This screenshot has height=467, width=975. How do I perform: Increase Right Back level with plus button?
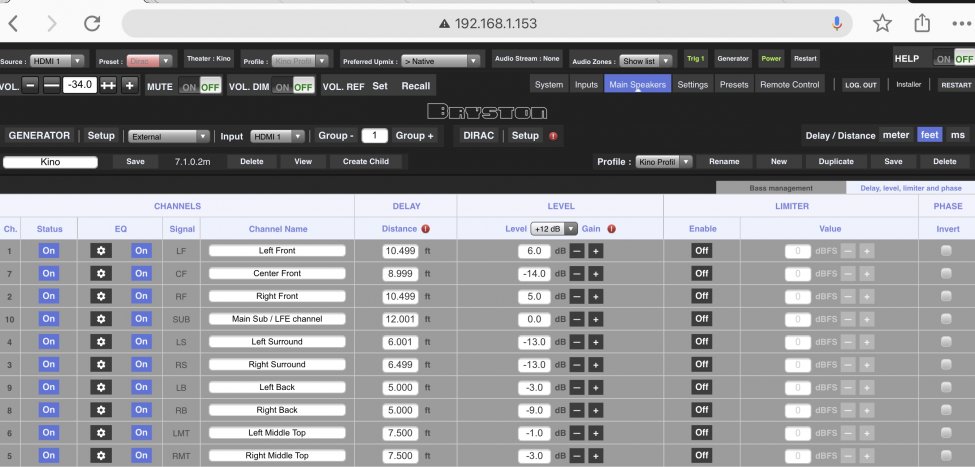coord(596,410)
